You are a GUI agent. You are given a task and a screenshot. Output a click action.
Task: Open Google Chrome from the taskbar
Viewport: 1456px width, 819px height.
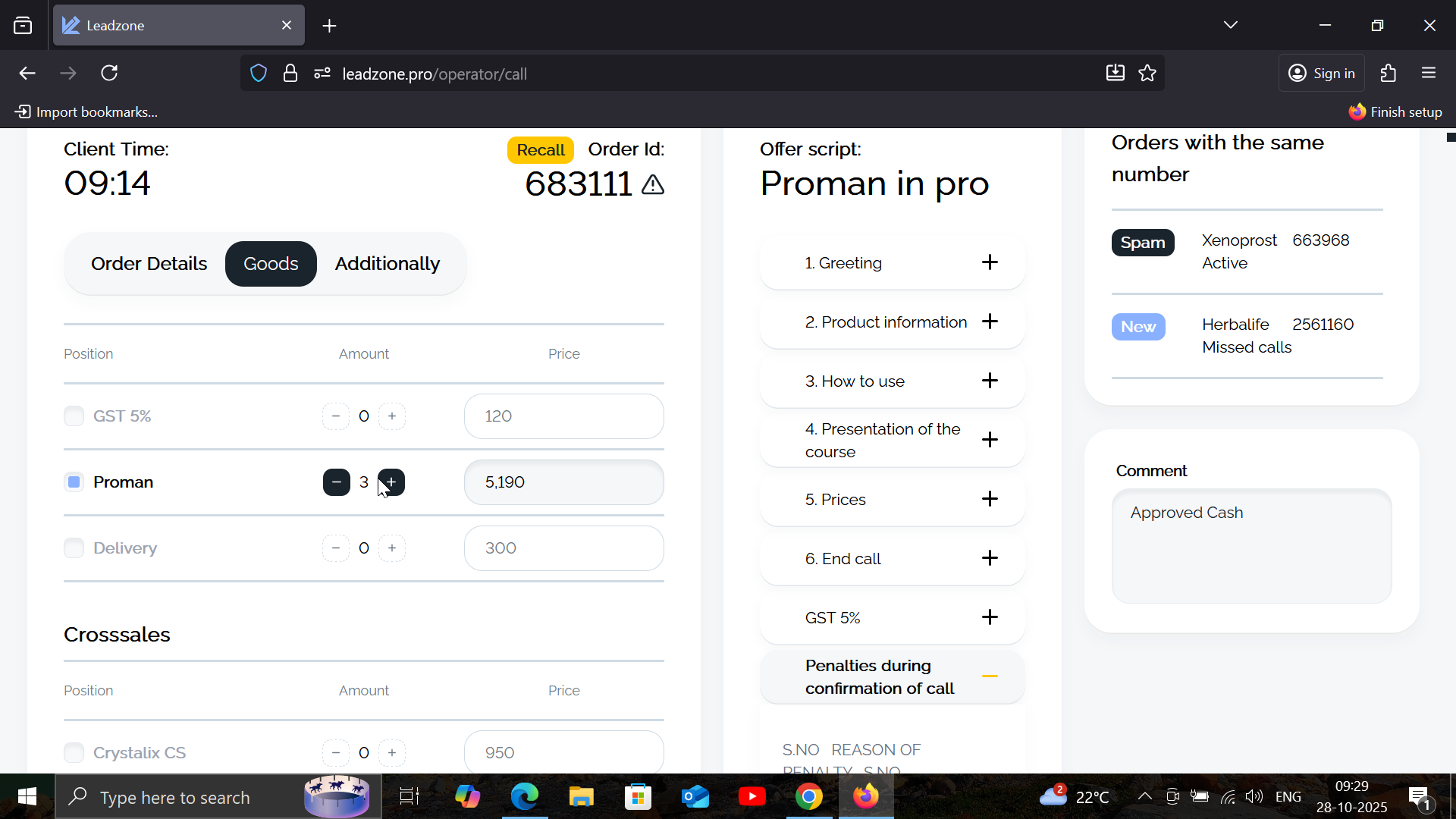[x=809, y=797]
